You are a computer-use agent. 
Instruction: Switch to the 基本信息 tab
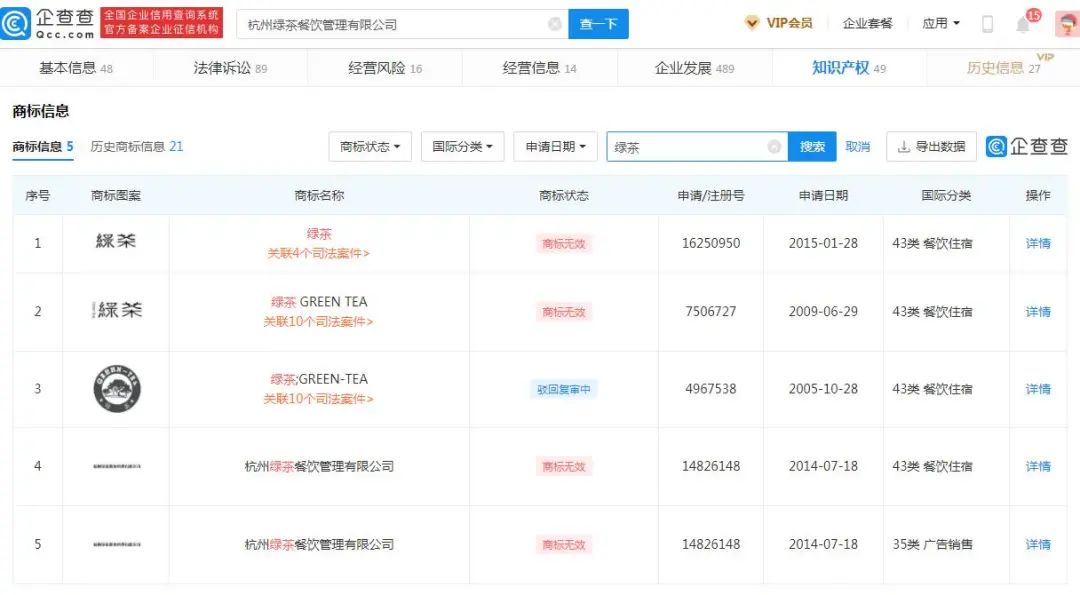click(76, 67)
